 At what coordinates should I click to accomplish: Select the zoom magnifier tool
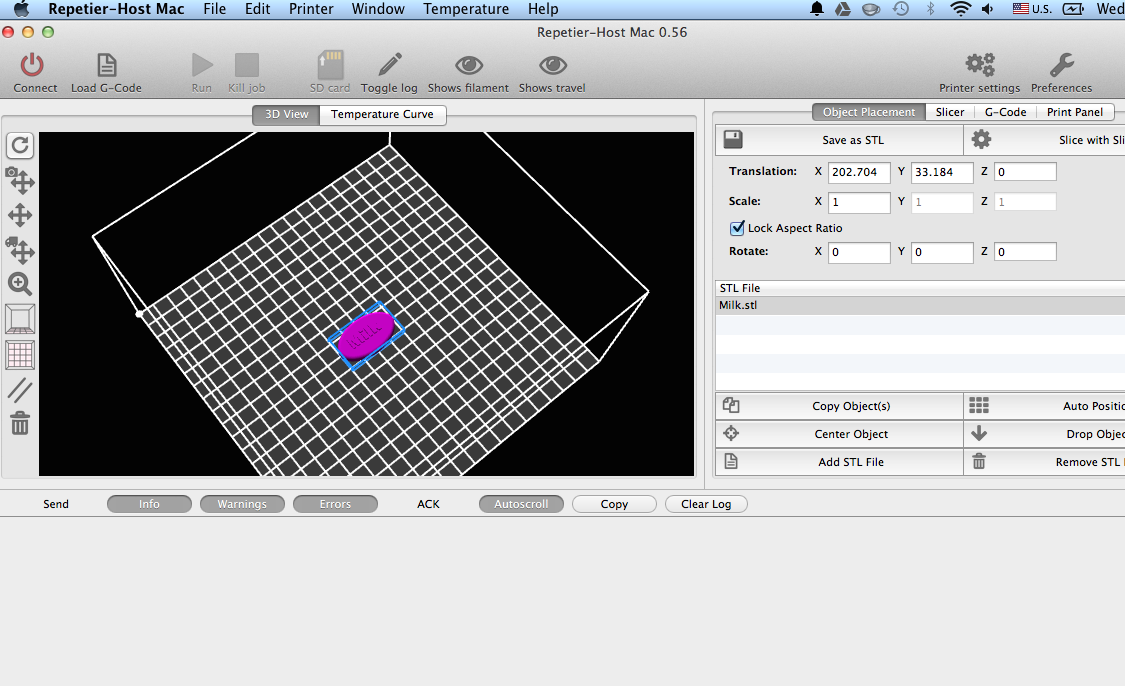click(20, 284)
